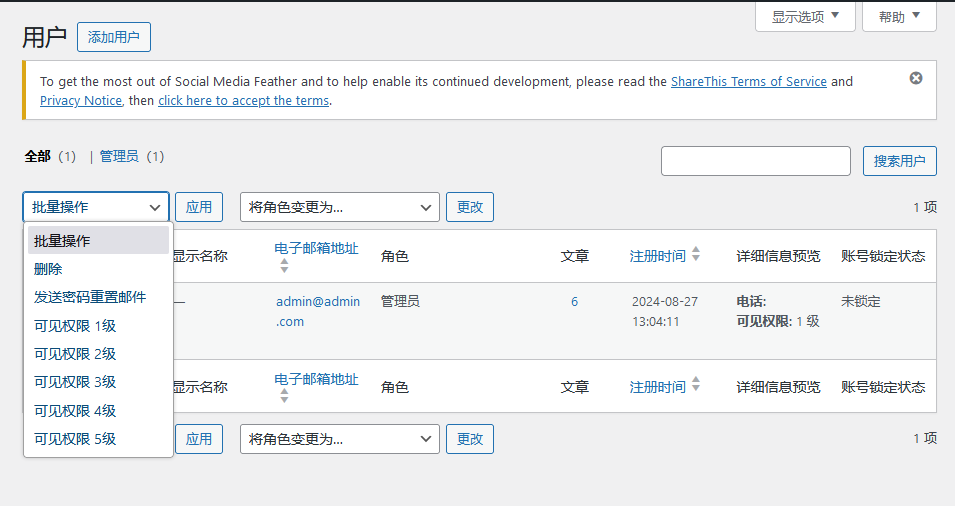Sort by 注册时间 in the table footer

click(x=657, y=387)
